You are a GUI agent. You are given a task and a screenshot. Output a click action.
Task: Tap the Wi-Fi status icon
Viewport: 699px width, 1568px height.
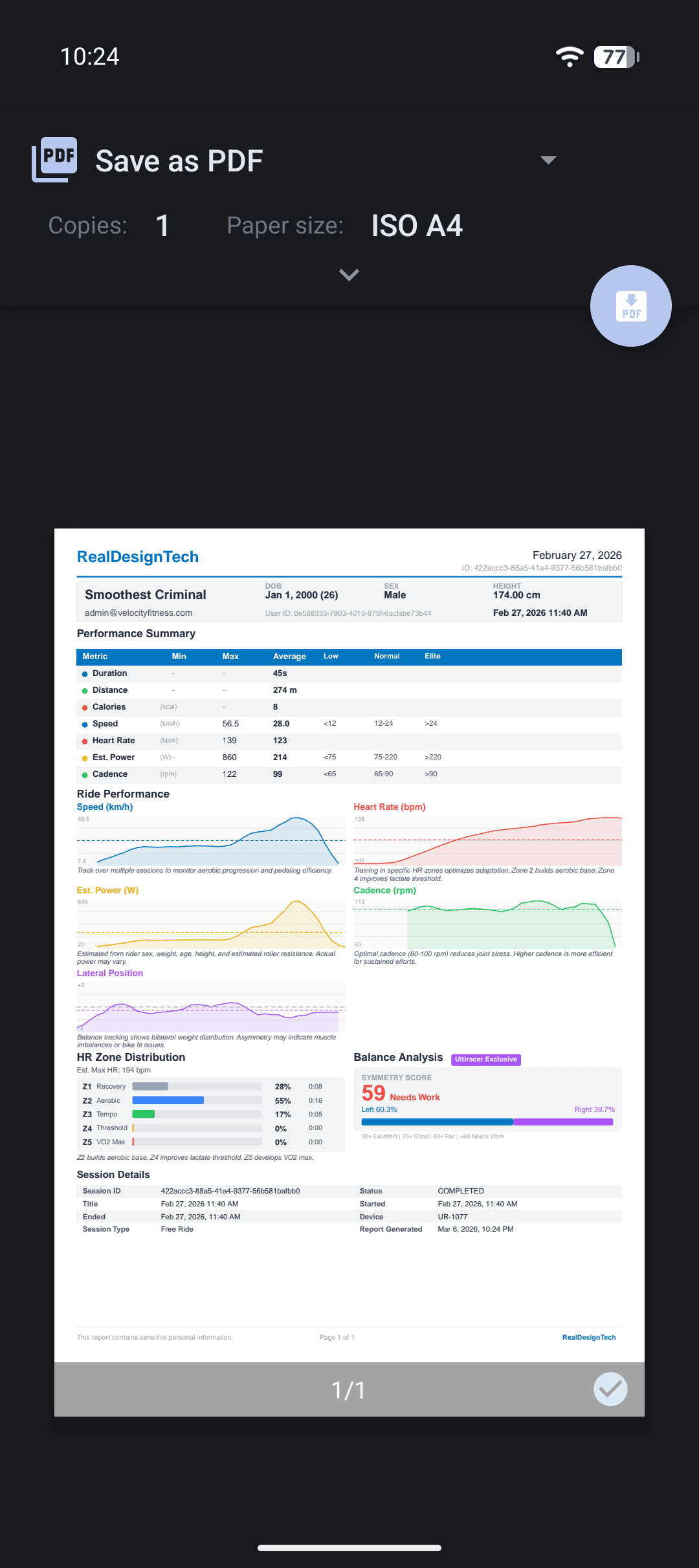[x=570, y=57]
